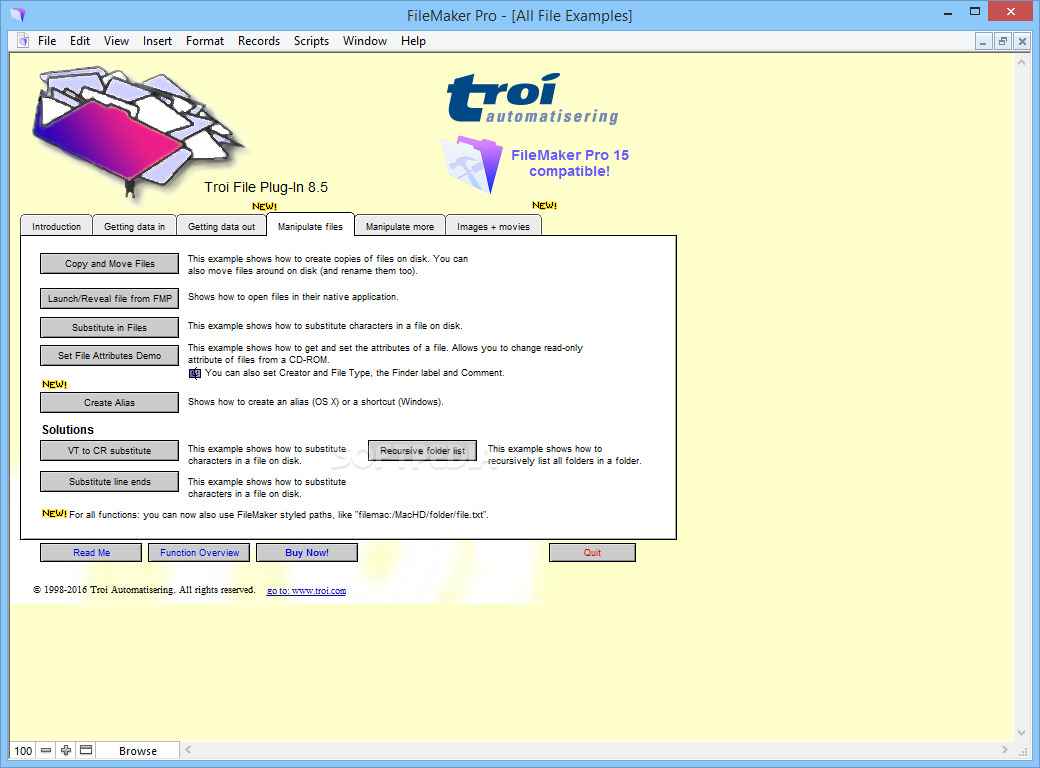Click the horizontal scrollbar left arrow

[x=188, y=749]
